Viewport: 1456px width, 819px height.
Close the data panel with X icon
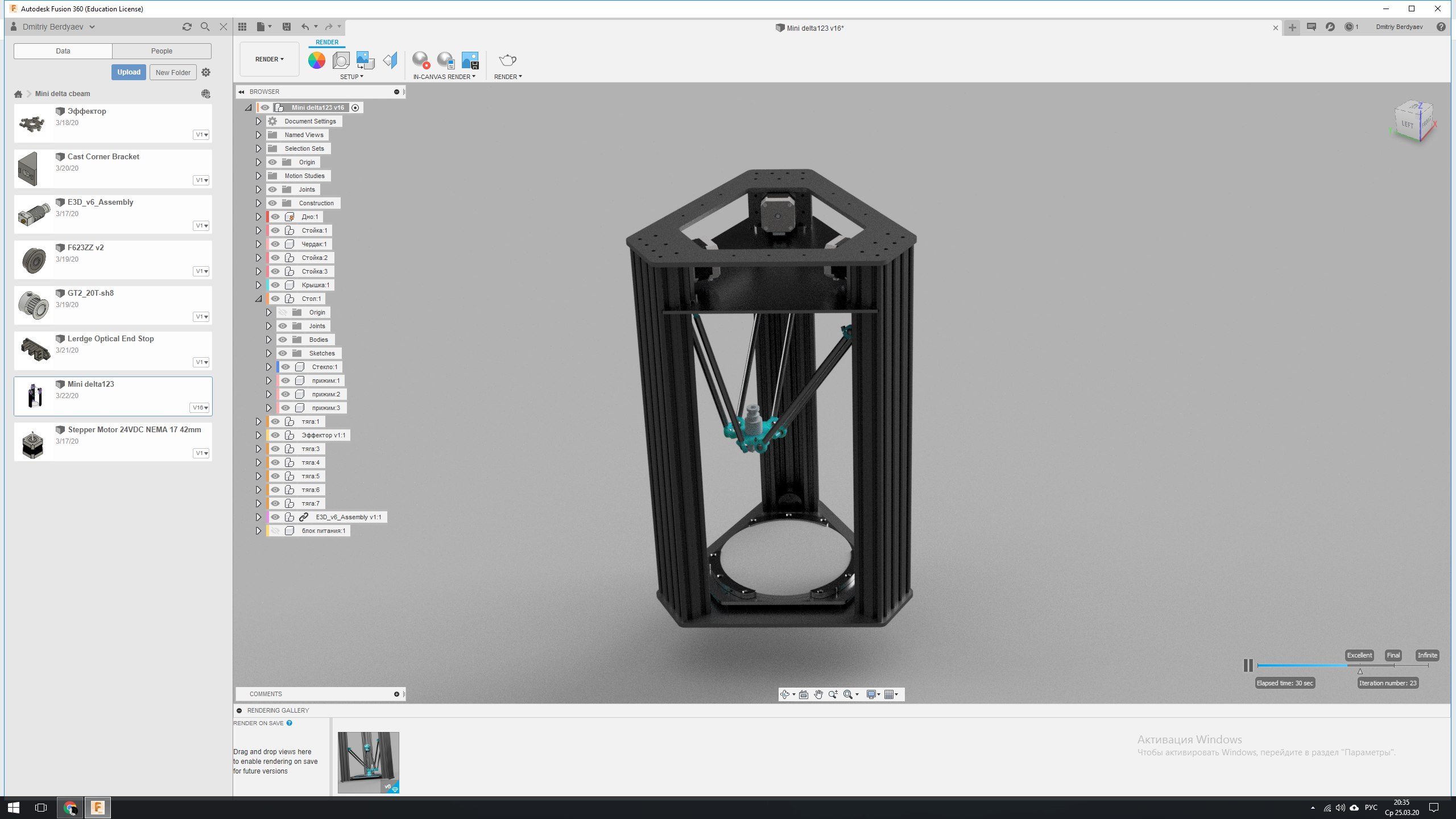tap(224, 27)
